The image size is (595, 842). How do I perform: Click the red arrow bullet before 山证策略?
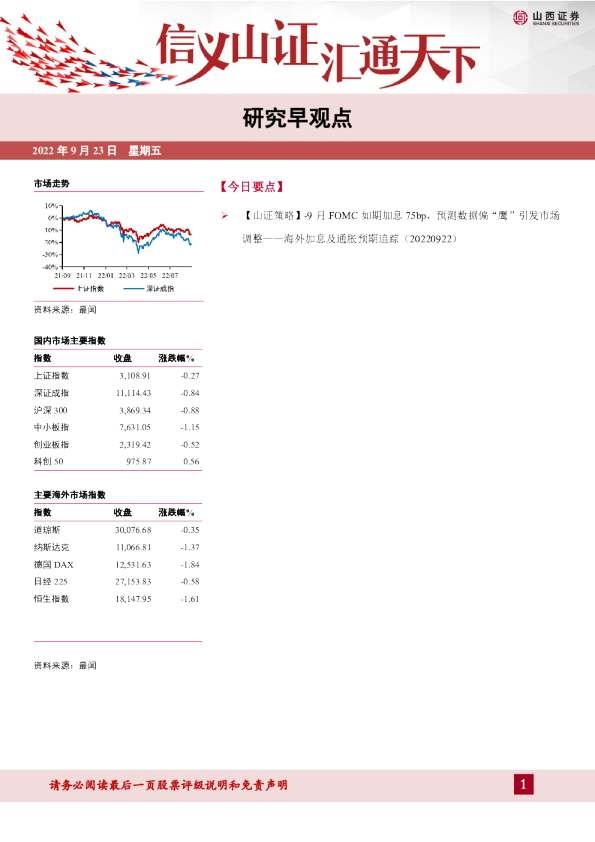coord(224,216)
